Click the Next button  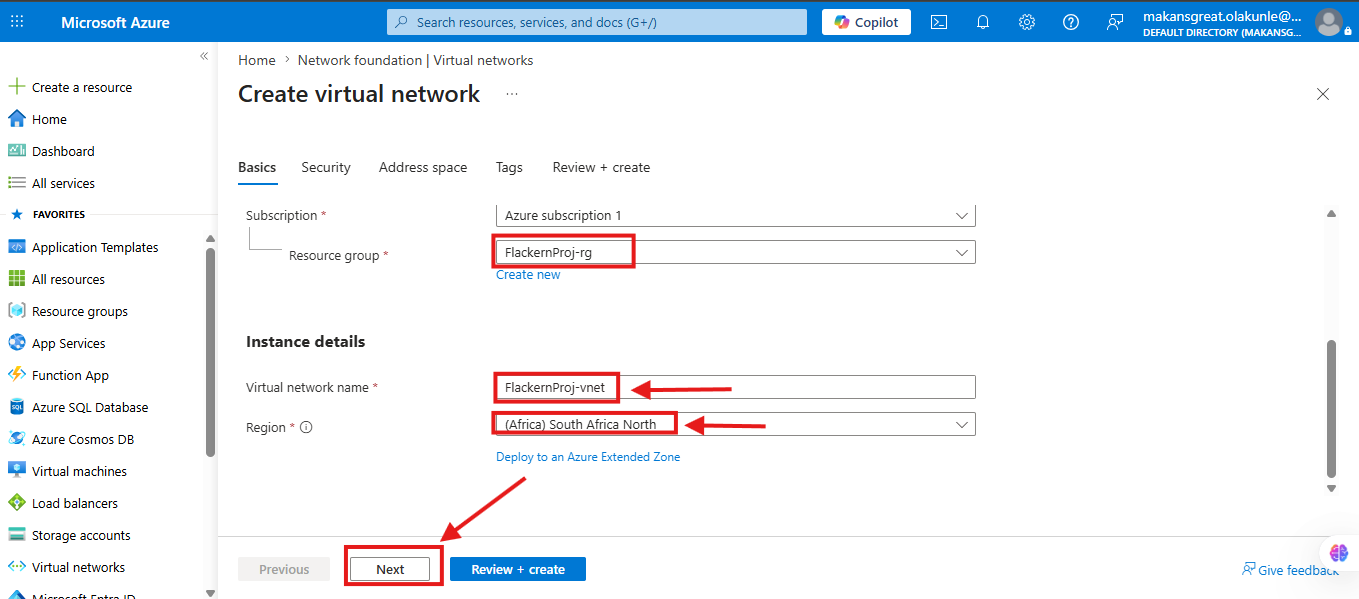(x=390, y=569)
